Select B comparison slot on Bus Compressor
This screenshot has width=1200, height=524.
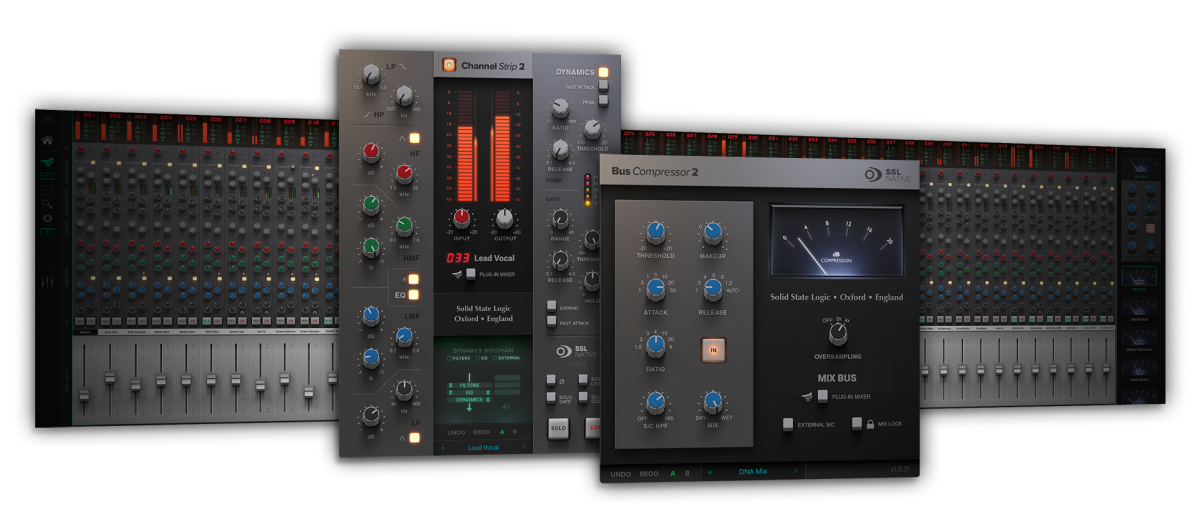point(687,473)
